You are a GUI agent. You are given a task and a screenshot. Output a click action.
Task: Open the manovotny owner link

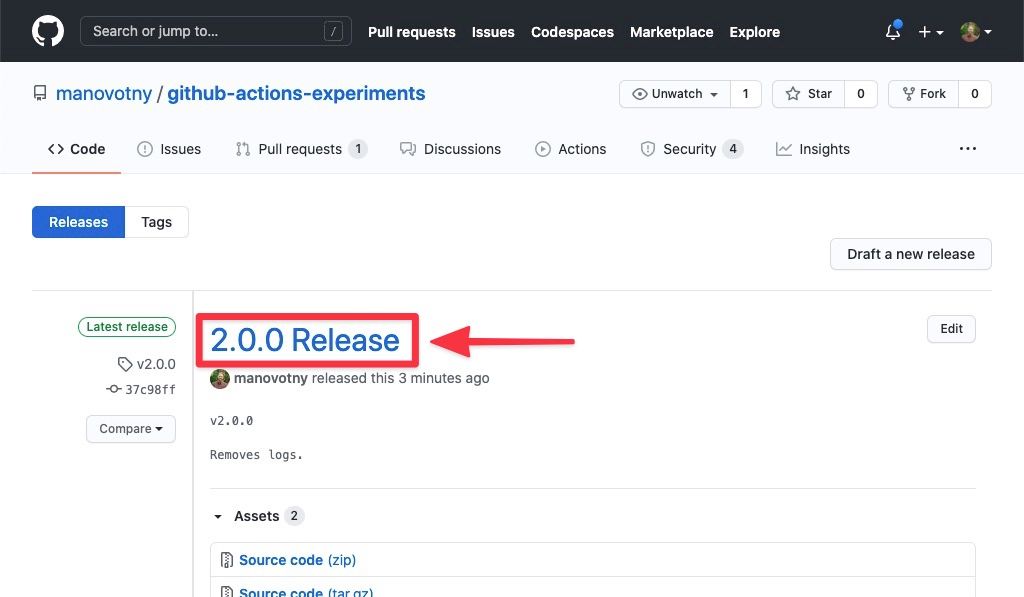104,93
